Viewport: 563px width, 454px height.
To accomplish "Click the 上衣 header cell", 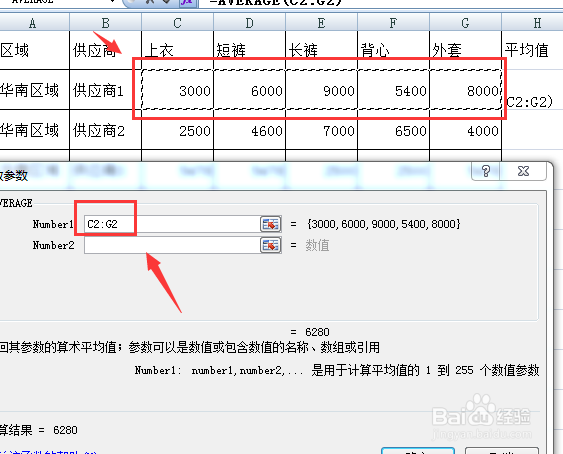I will click(x=177, y=50).
